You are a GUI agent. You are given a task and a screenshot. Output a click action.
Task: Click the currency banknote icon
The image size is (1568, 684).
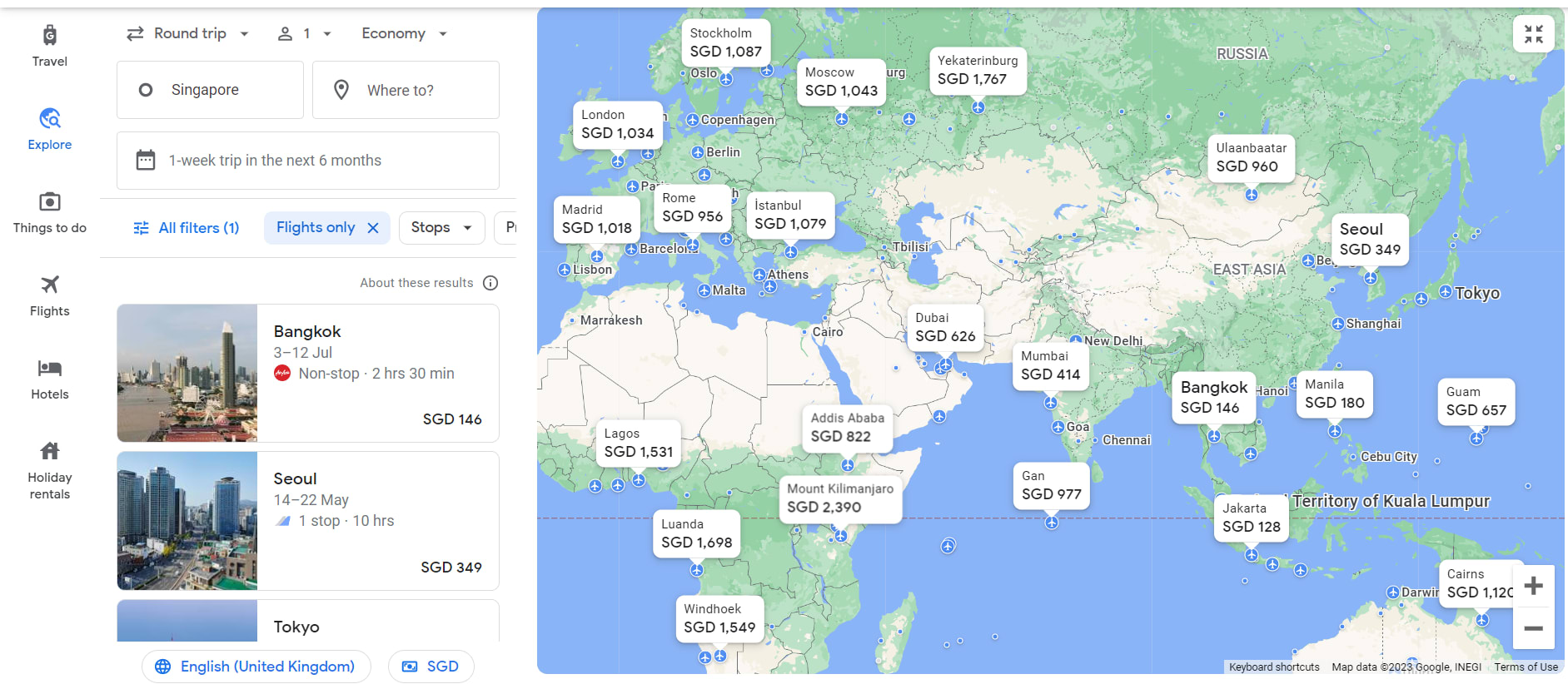(410, 667)
